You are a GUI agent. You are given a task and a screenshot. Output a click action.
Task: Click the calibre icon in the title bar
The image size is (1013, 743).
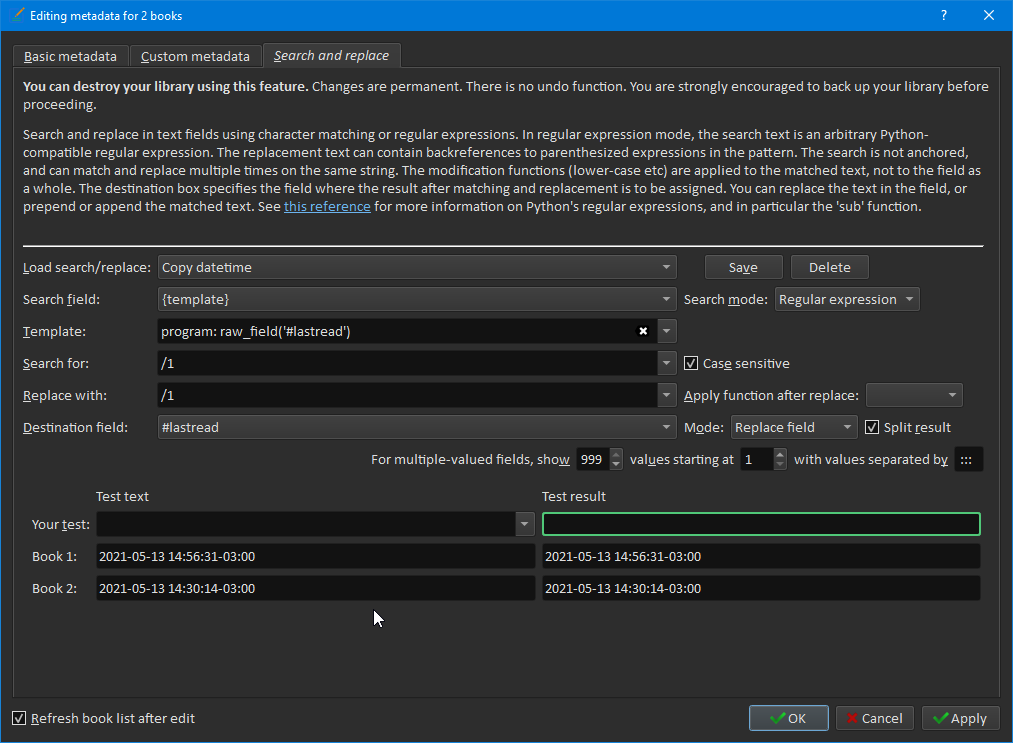tap(15, 15)
